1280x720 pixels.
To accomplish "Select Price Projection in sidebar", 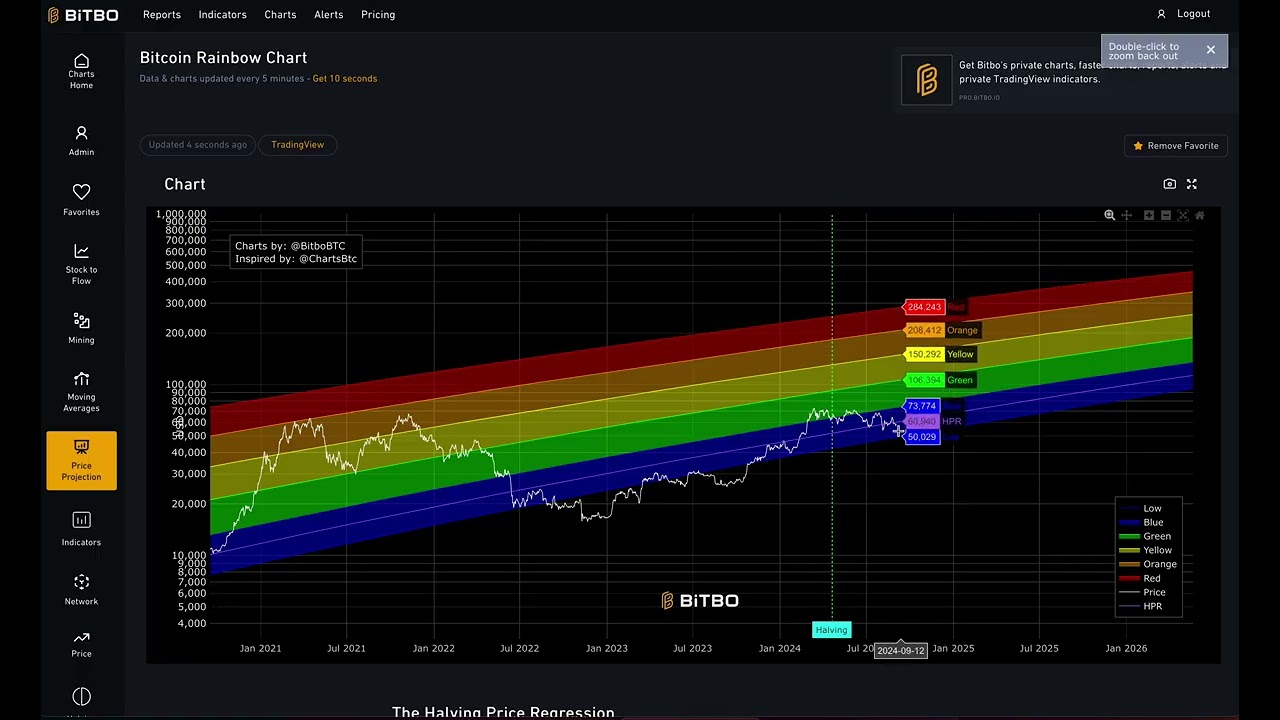I will point(81,461).
